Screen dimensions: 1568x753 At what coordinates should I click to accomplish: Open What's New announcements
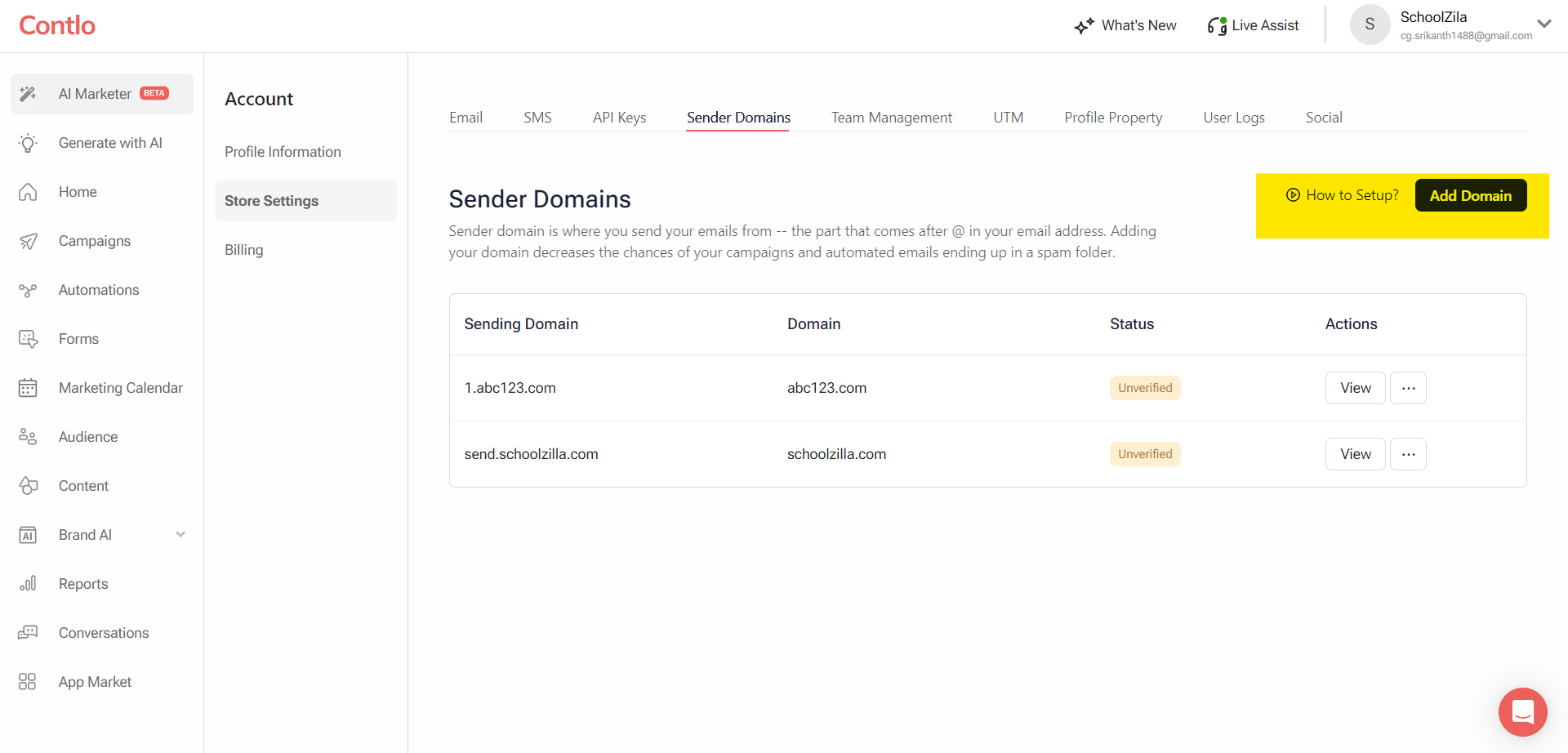click(1125, 25)
